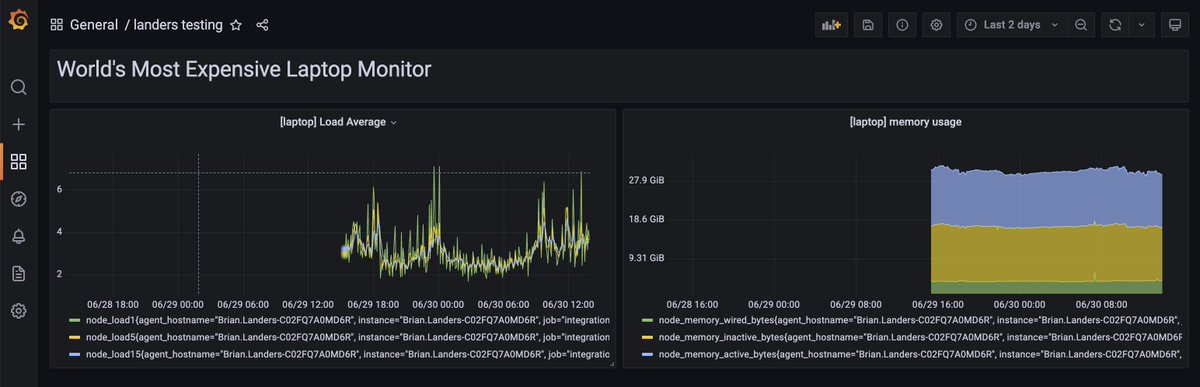Screen dimensions: 1200x387
Task: Zoom out the time range
Action: pyautogui.click(x=1081, y=25)
